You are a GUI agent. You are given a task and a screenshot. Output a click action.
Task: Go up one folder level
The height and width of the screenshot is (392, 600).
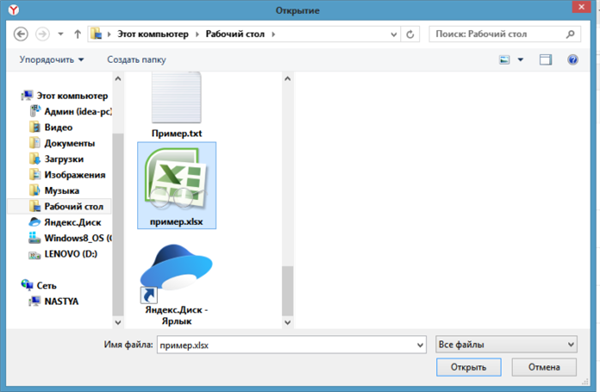coord(78,34)
